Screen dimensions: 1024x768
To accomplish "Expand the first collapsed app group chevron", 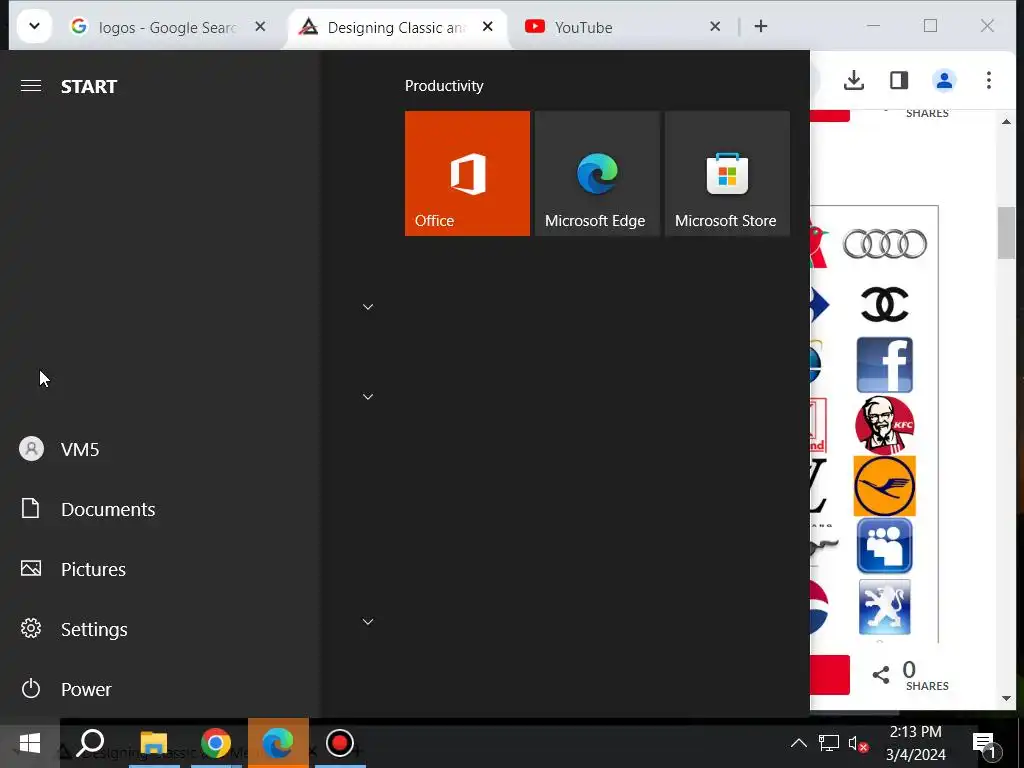I will 368,307.
